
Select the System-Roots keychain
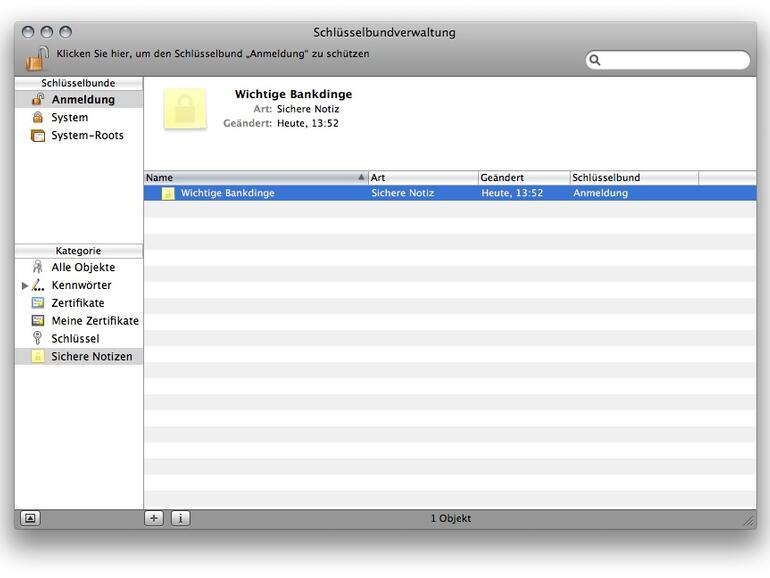pos(87,136)
